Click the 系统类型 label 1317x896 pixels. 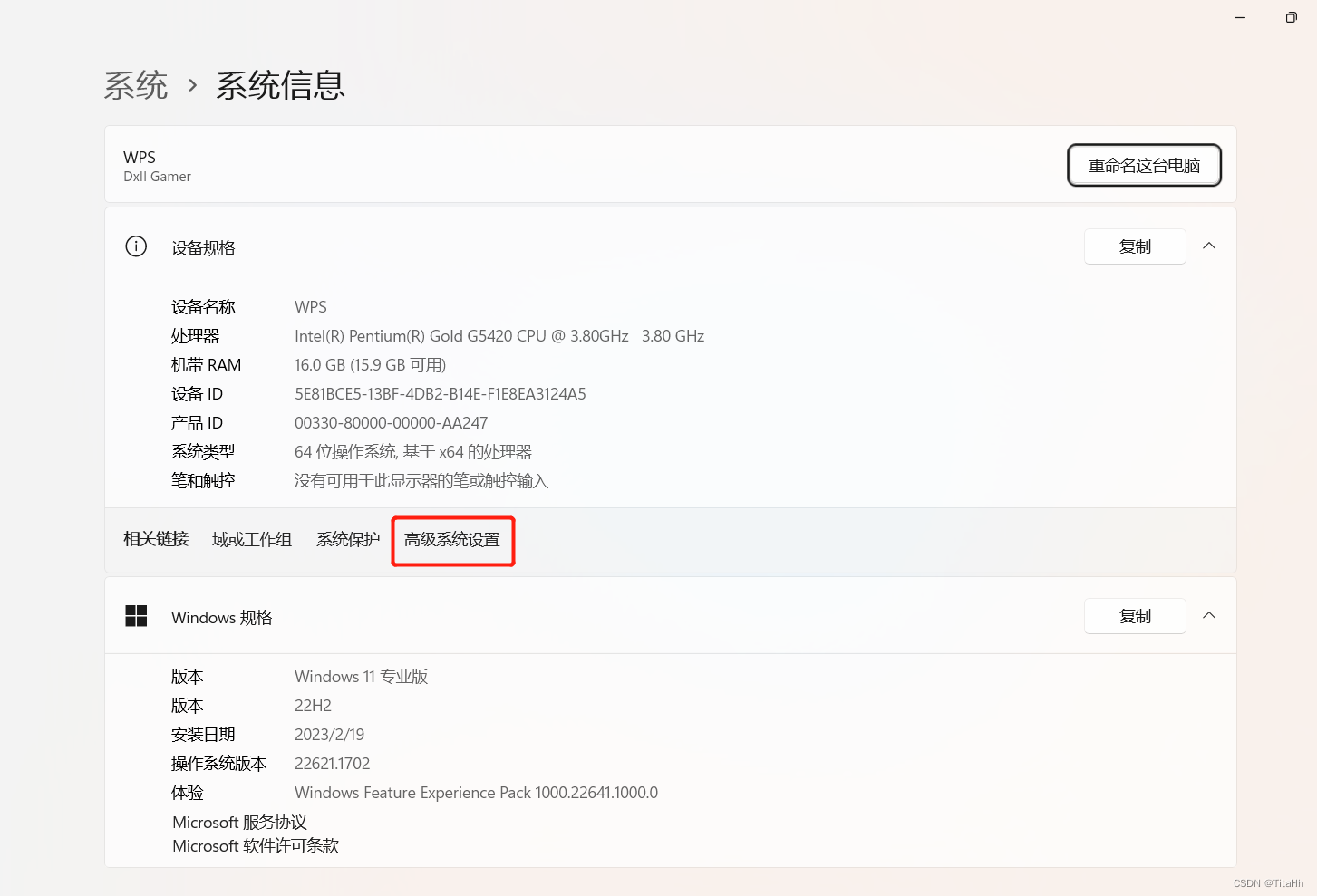(x=203, y=452)
